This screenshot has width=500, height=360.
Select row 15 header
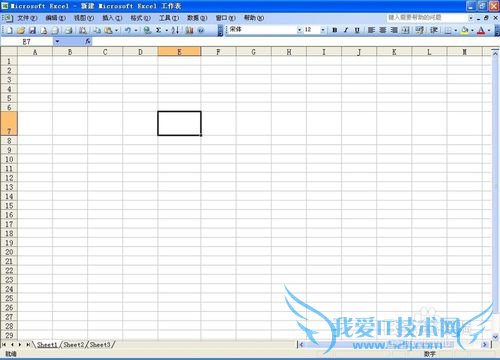9,206
